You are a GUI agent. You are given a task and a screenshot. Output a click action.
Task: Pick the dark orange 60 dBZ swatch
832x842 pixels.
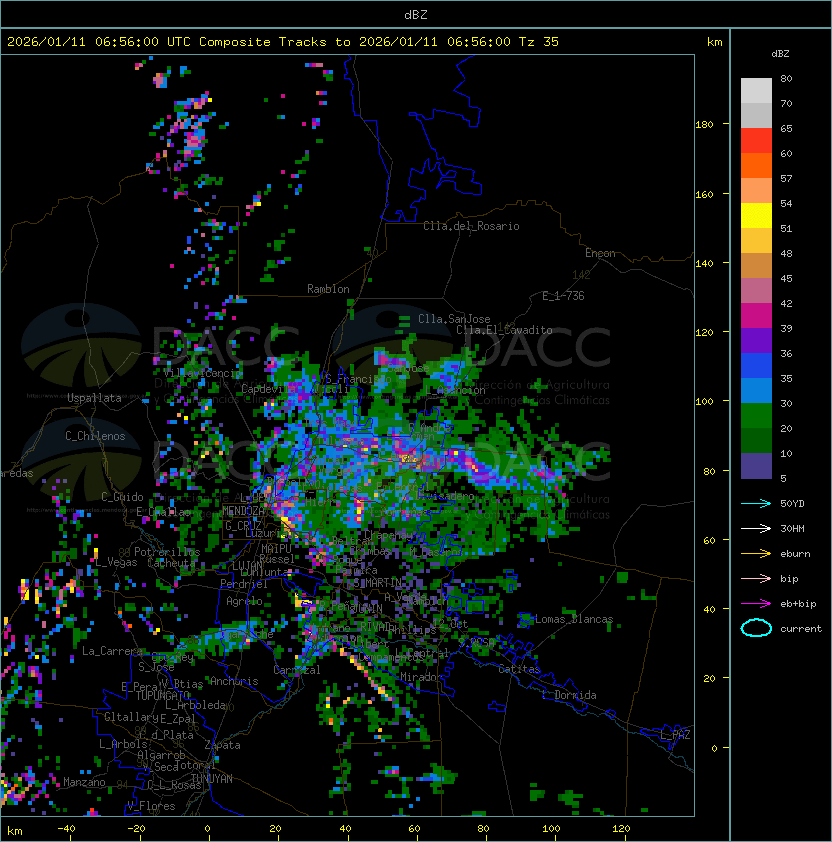756,165
